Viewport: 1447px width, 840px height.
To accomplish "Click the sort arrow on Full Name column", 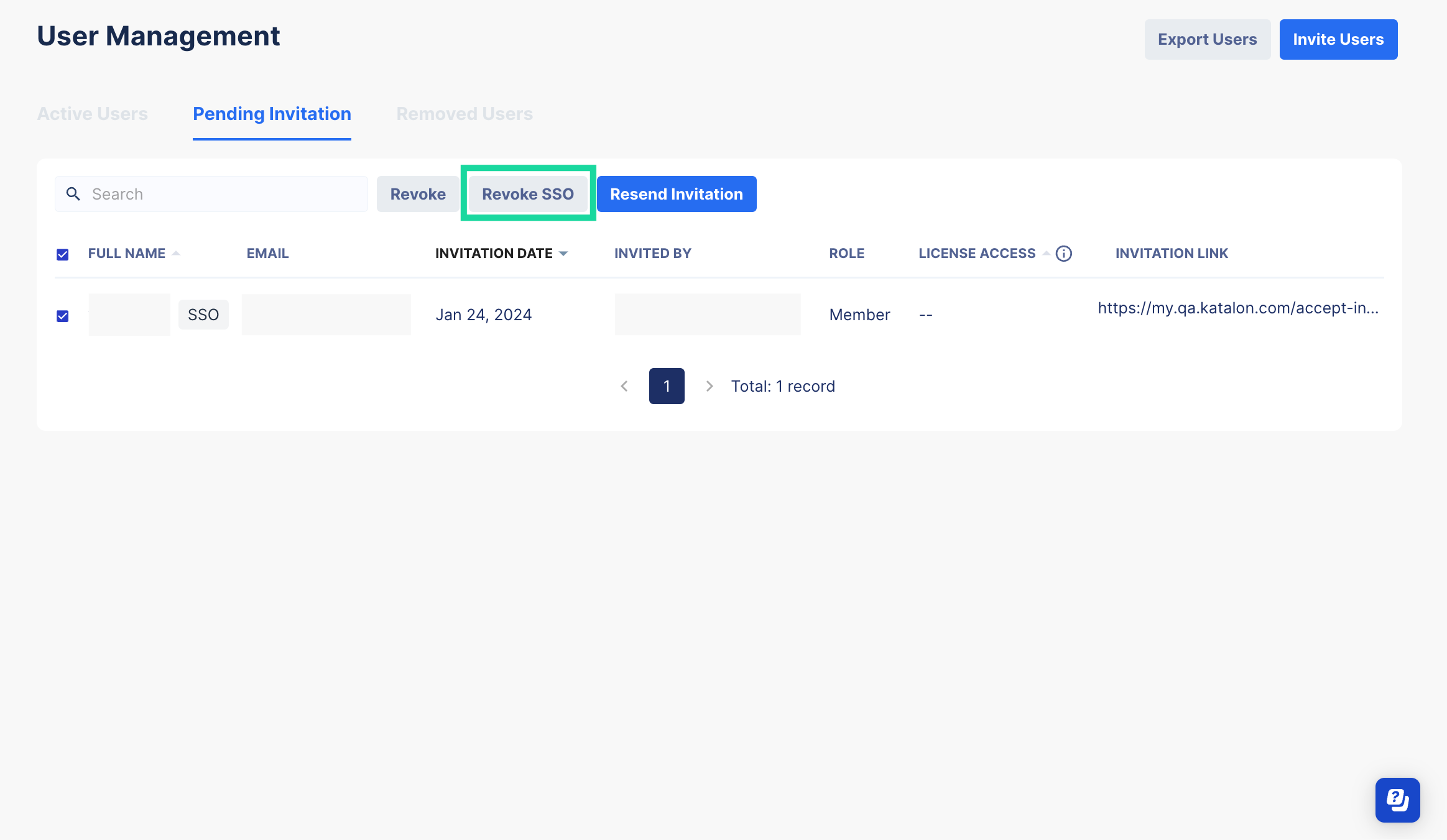I will tap(177, 253).
